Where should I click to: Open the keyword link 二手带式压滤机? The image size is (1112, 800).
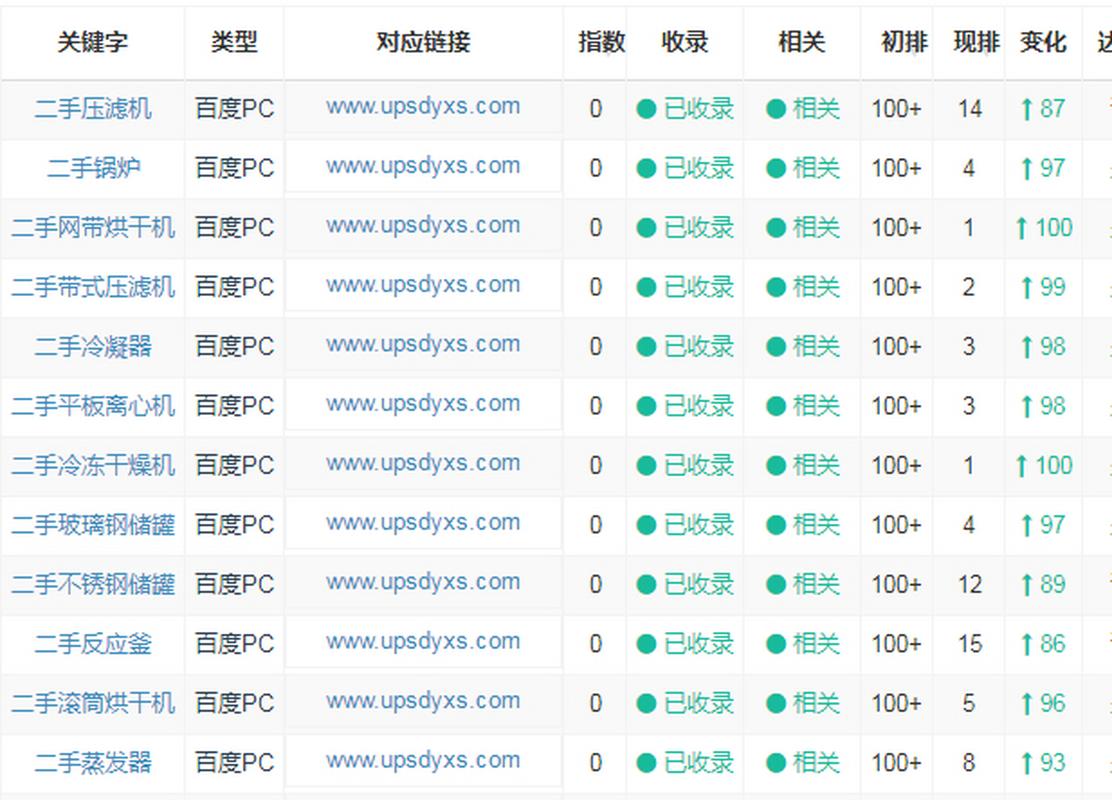point(93,287)
